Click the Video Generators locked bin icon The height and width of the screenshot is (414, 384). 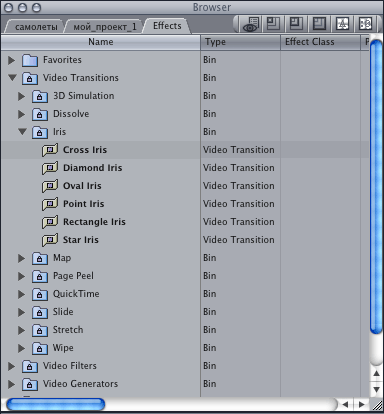[30, 384]
